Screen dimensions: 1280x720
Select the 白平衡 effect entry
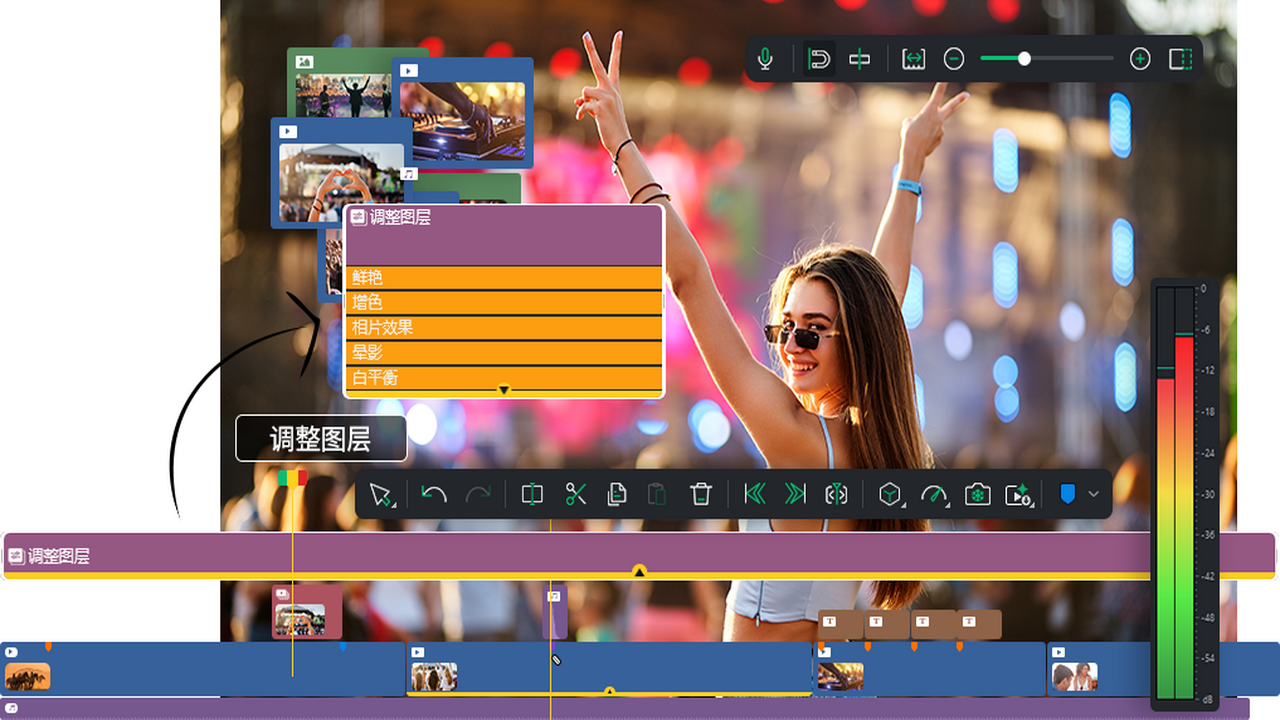coord(504,378)
